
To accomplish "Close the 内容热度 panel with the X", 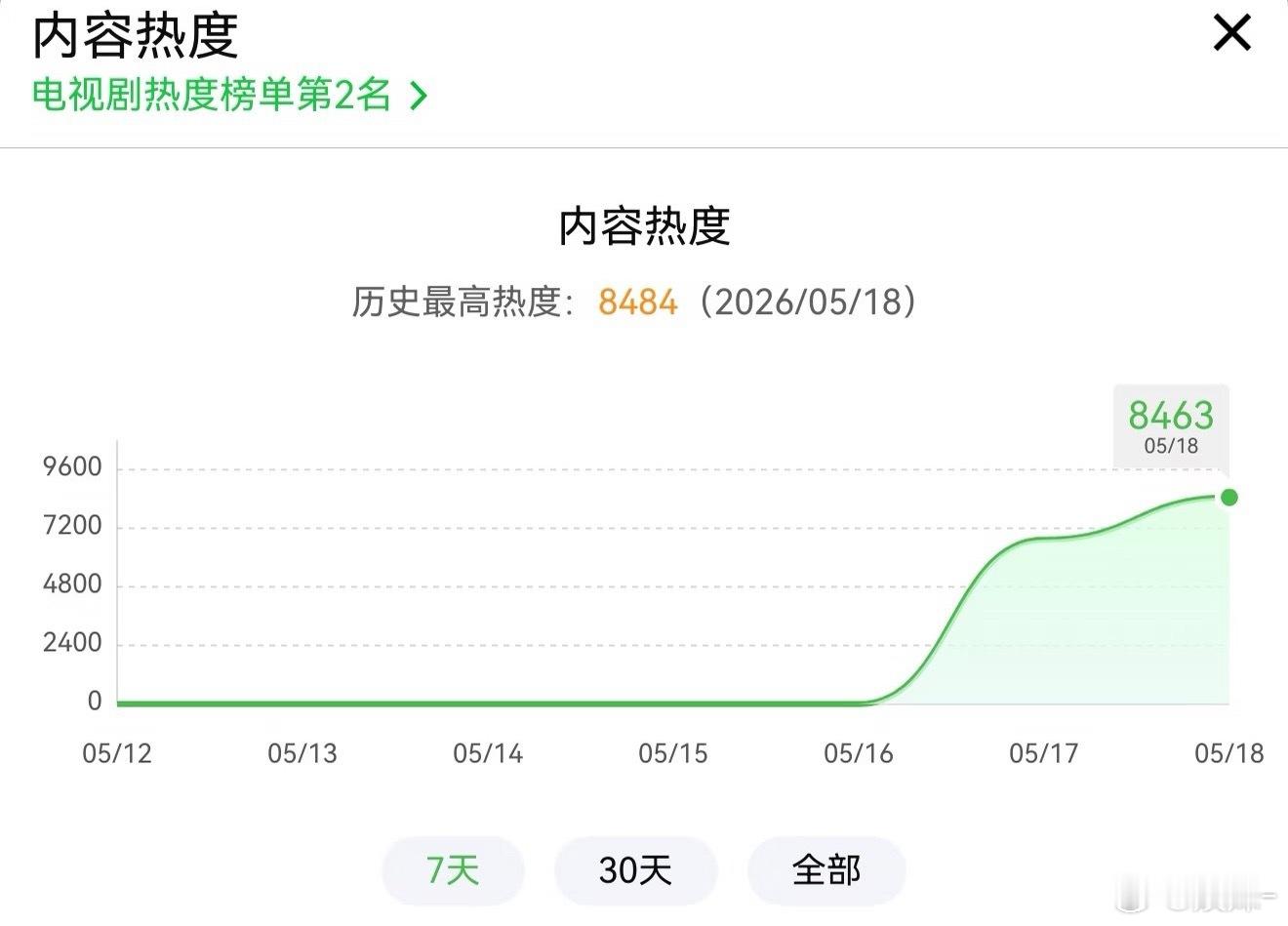I will [x=1232, y=34].
